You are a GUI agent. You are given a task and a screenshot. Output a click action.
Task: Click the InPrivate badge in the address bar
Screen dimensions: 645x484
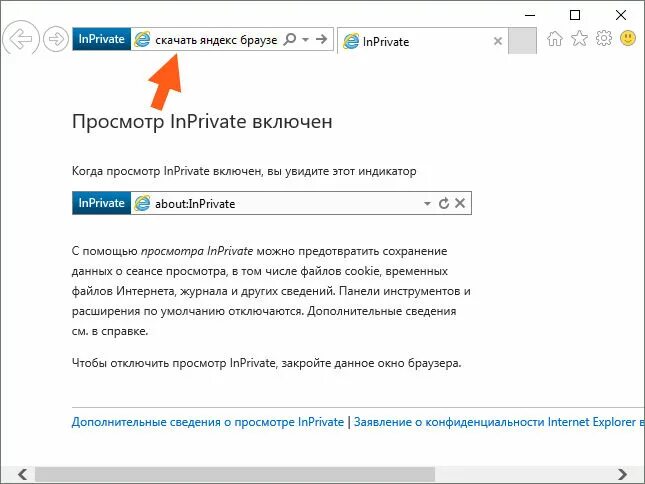(x=102, y=39)
